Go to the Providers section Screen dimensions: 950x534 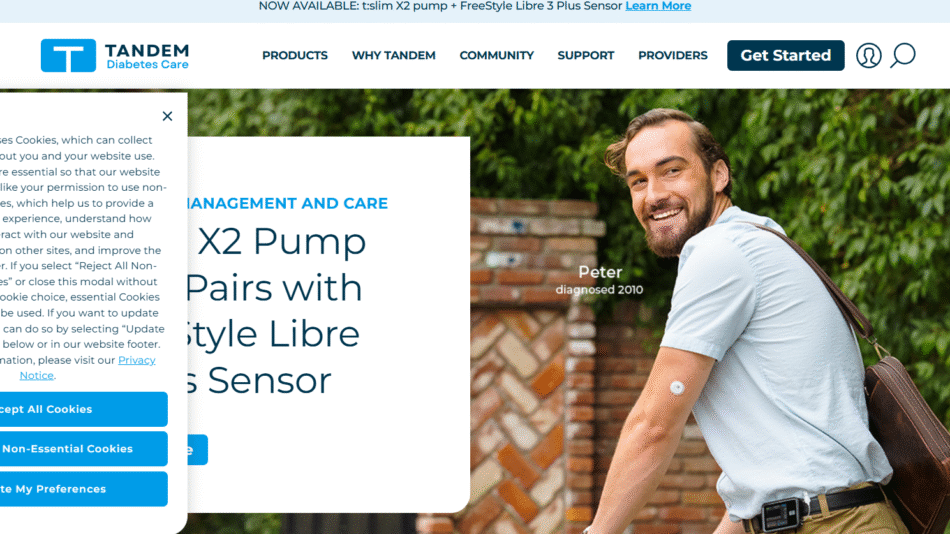pyautogui.click(x=673, y=55)
